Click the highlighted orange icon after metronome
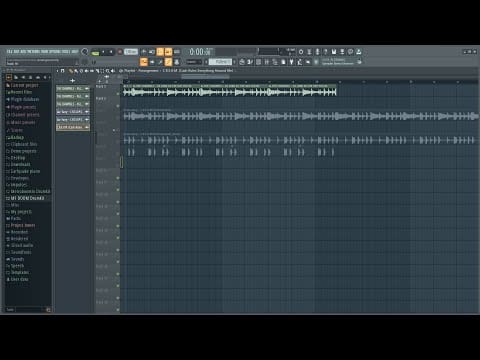 tap(160, 52)
